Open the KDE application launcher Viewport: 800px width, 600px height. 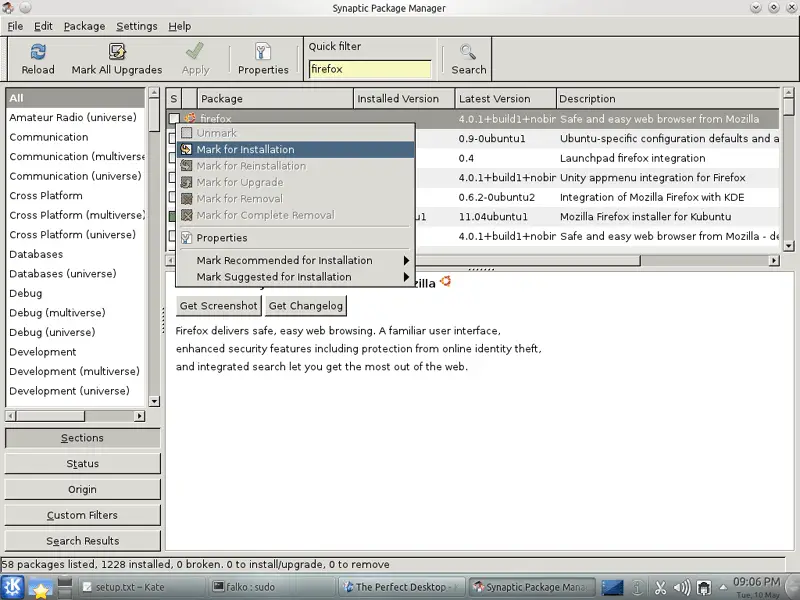pos(13,587)
